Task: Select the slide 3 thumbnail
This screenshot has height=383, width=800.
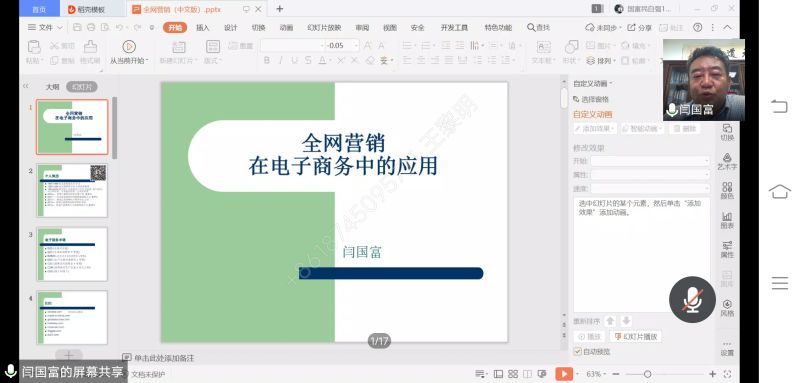Action: [72, 254]
